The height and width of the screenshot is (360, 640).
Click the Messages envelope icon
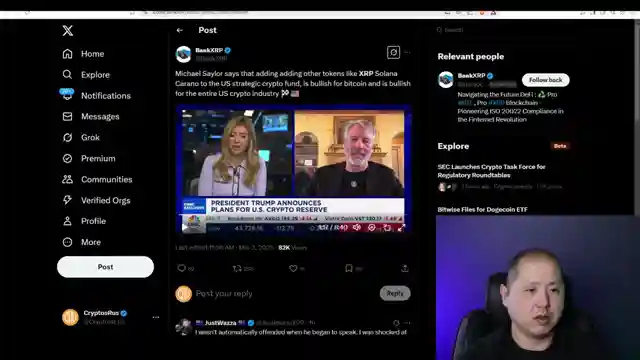click(x=67, y=117)
